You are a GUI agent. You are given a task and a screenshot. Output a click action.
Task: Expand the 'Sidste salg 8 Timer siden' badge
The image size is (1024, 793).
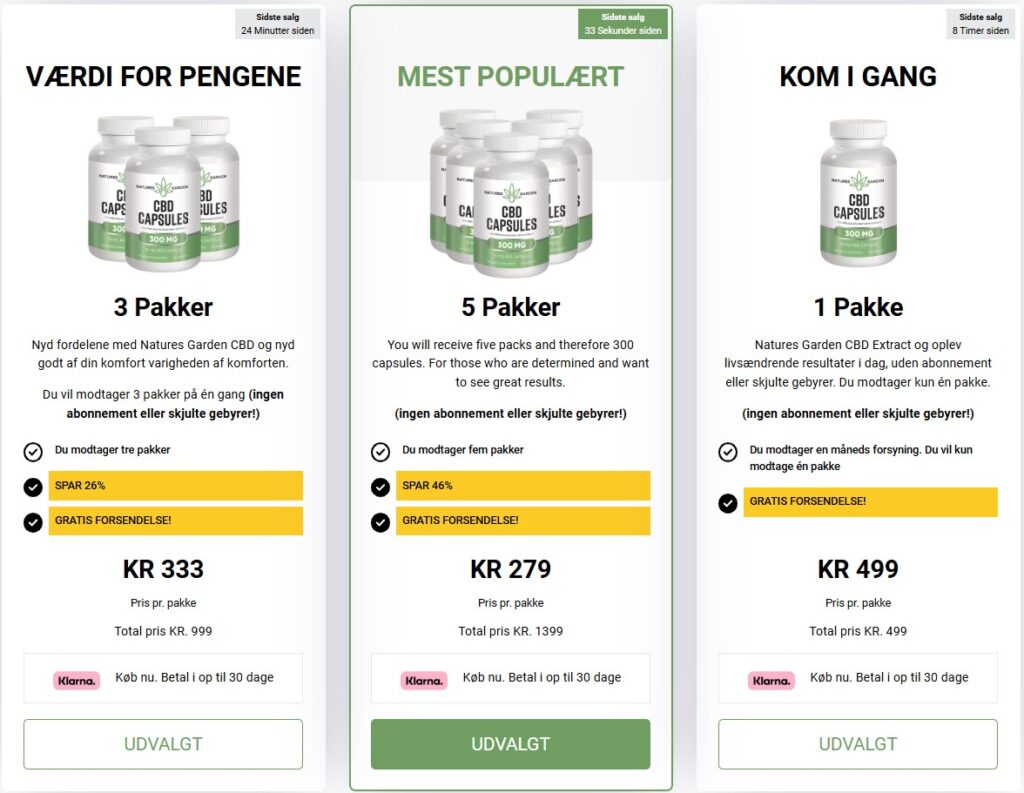980,22
